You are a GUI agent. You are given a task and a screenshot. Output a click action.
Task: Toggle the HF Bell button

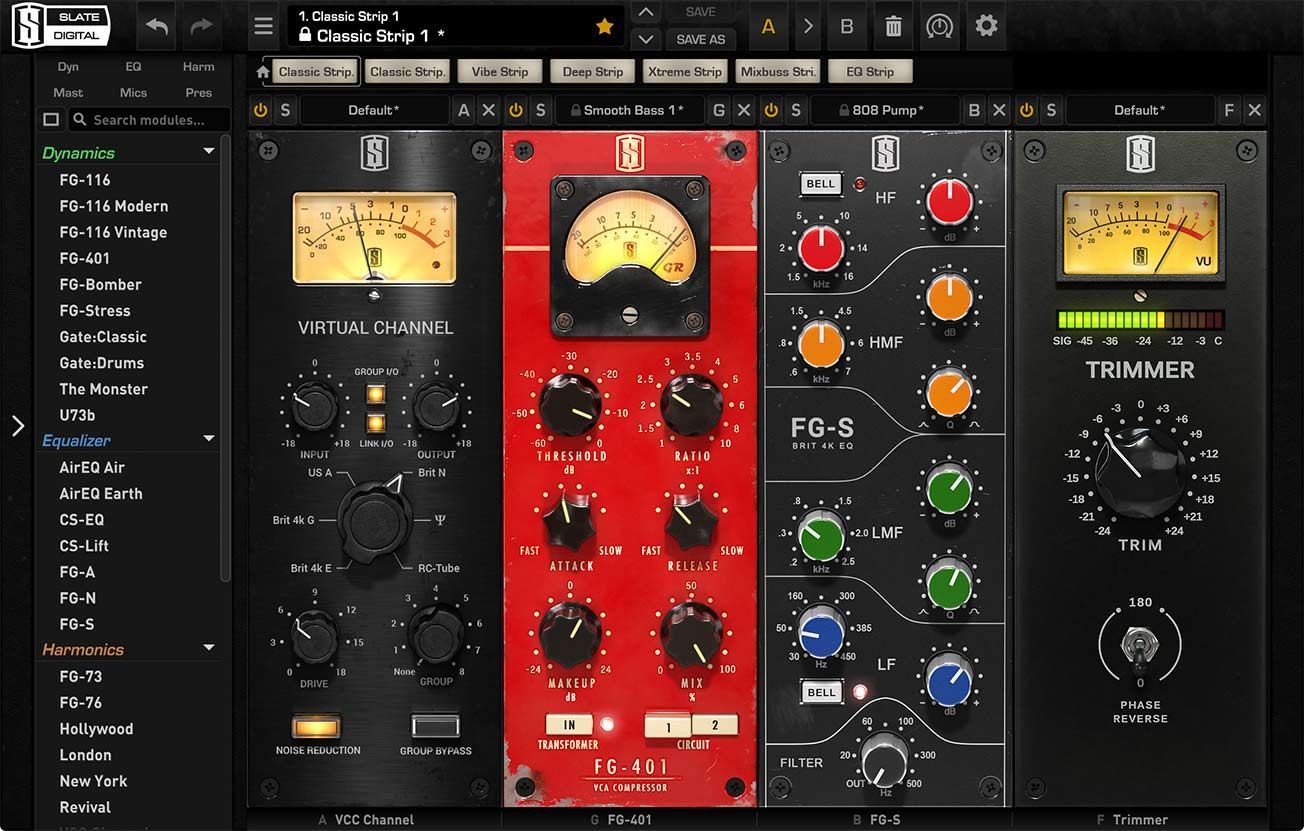click(821, 184)
